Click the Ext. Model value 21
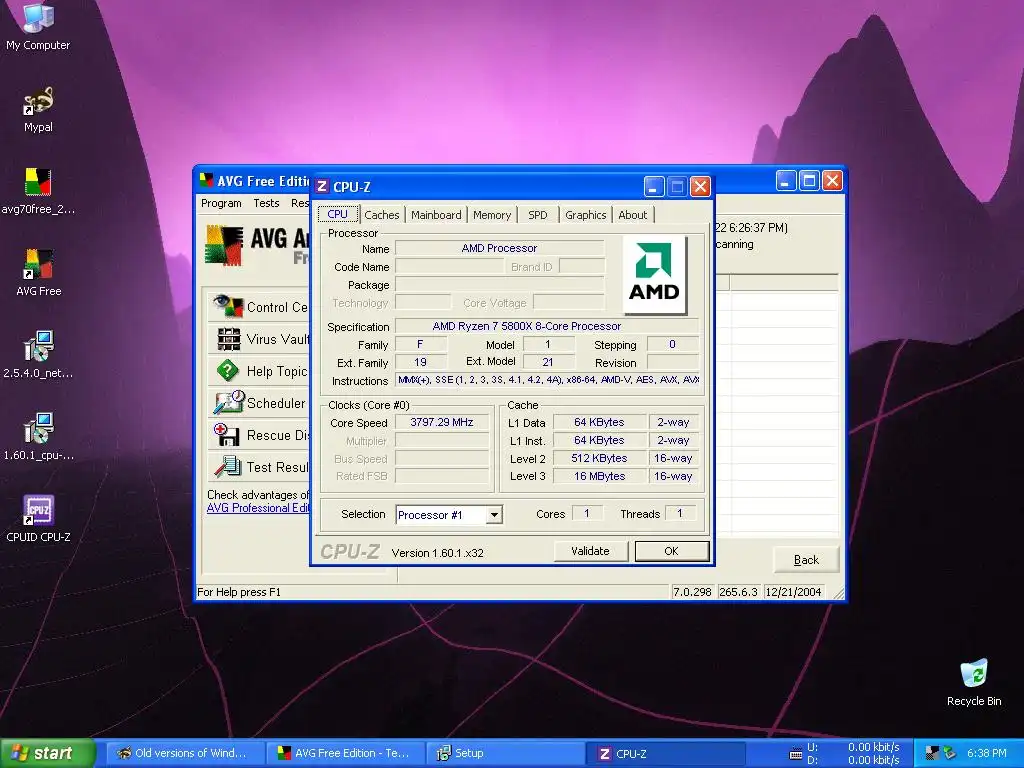 pyautogui.click(x=548, y=362)
